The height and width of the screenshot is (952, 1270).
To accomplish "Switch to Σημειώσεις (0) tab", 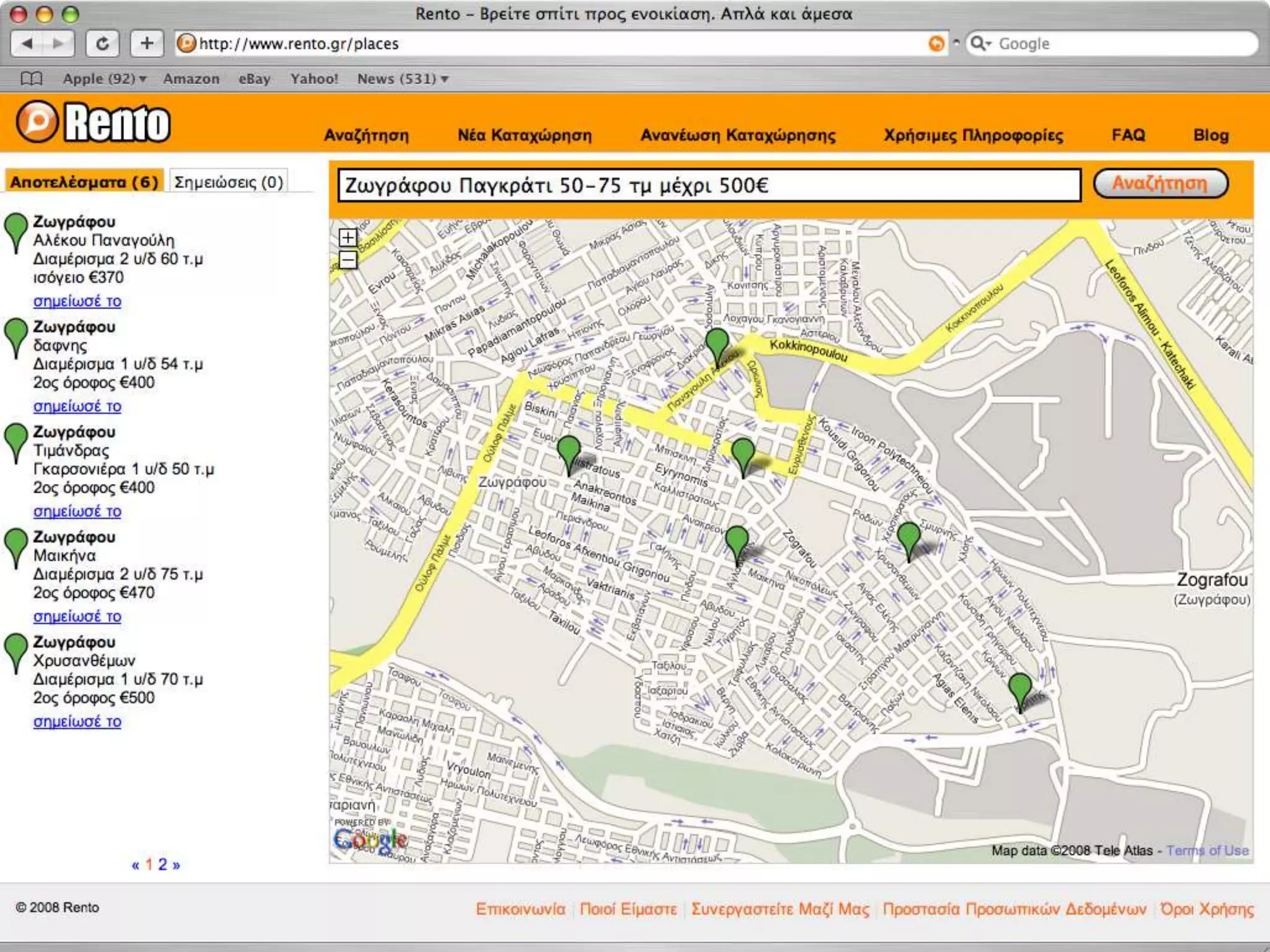I will (229, 182).
